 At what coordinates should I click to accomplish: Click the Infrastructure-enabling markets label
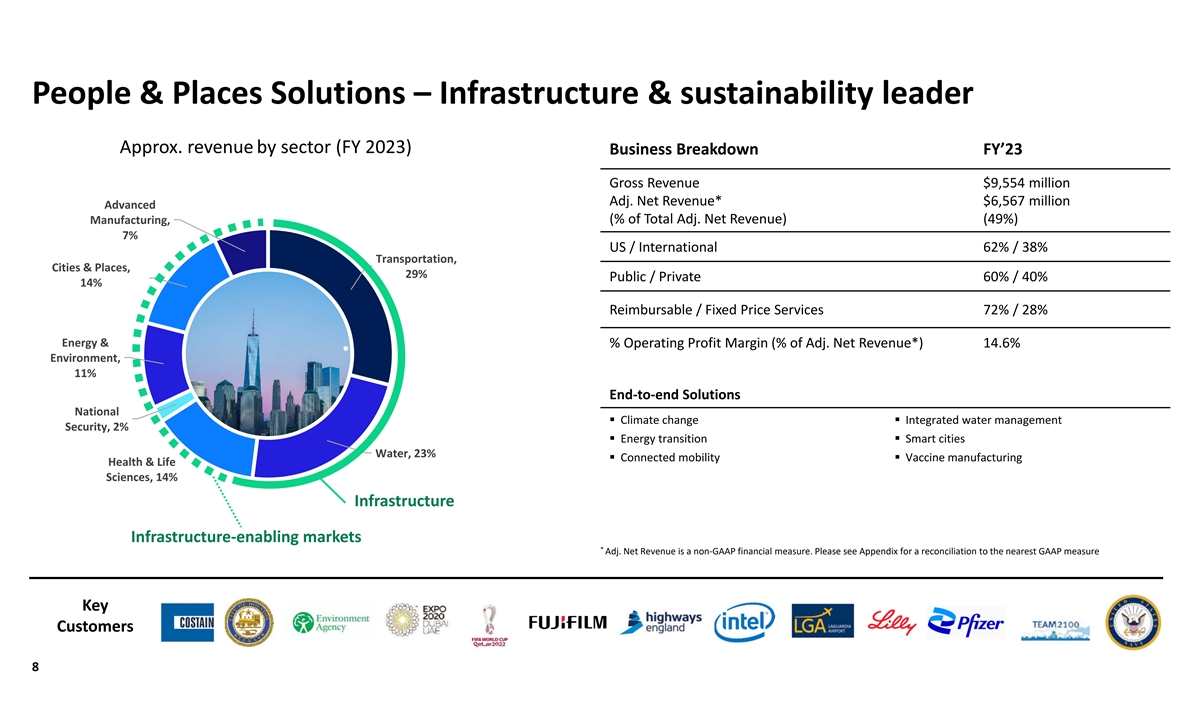pos(246,537)
